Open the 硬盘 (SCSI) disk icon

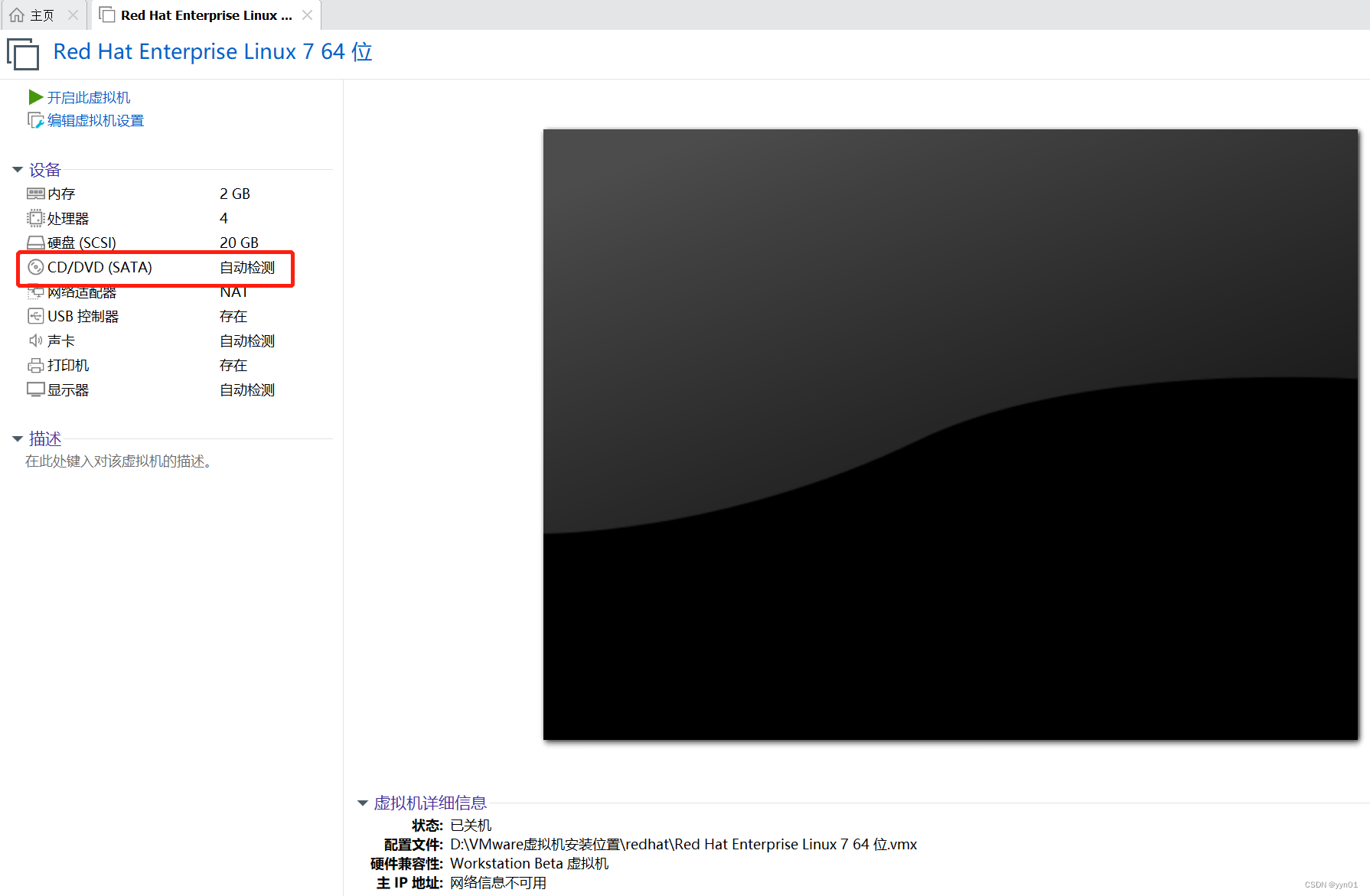tap(36, 243)
